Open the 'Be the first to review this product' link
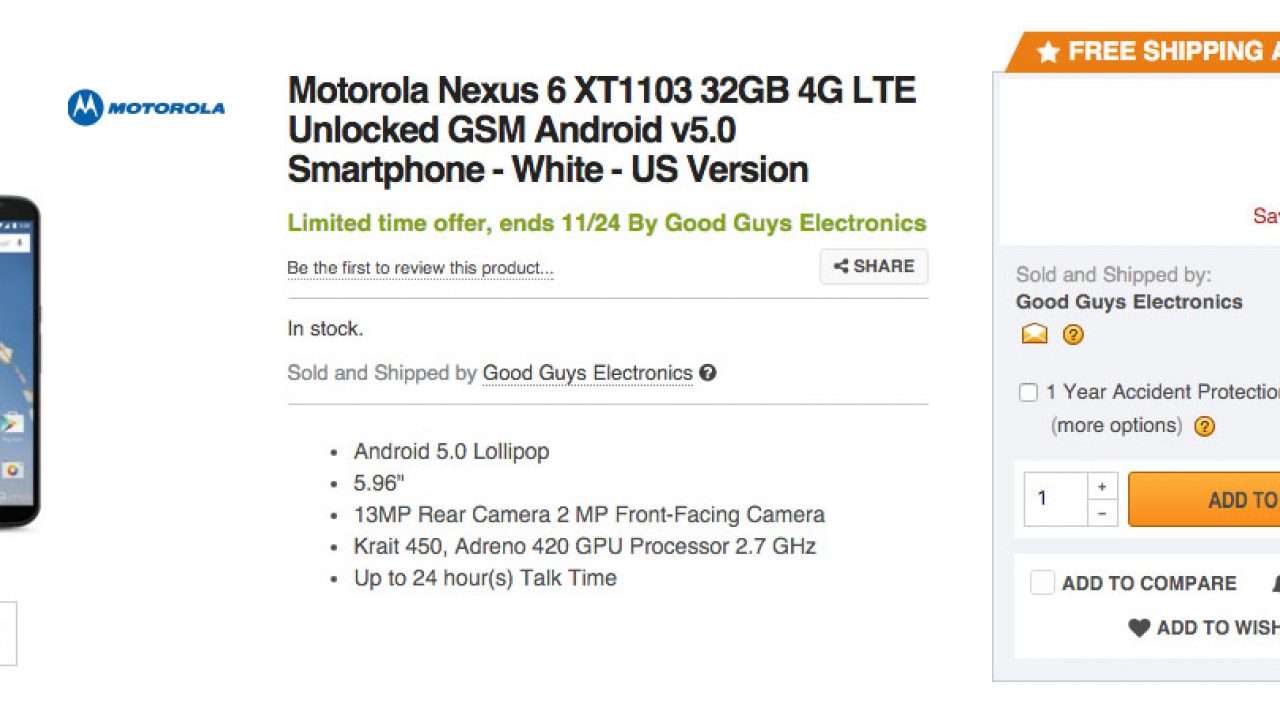Image resolution: width=1280 pixels, height=720 pixels. point(420,268)
